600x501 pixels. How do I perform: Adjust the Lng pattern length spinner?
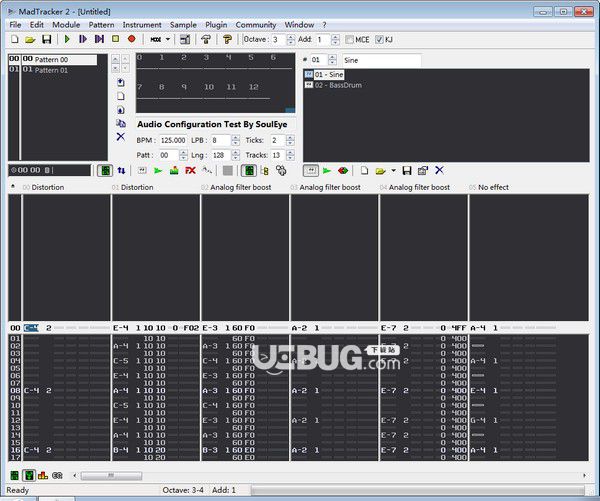pos(236,155)
